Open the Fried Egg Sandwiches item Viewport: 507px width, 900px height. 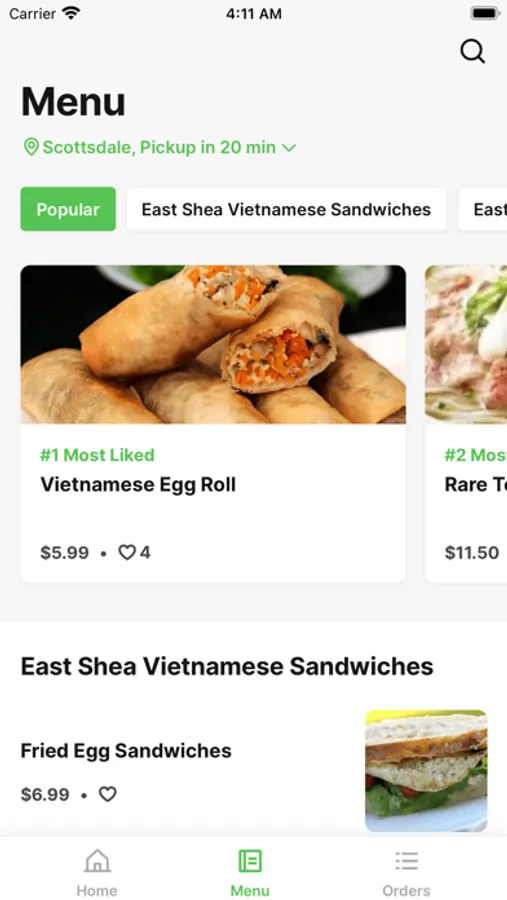point(126,751)
